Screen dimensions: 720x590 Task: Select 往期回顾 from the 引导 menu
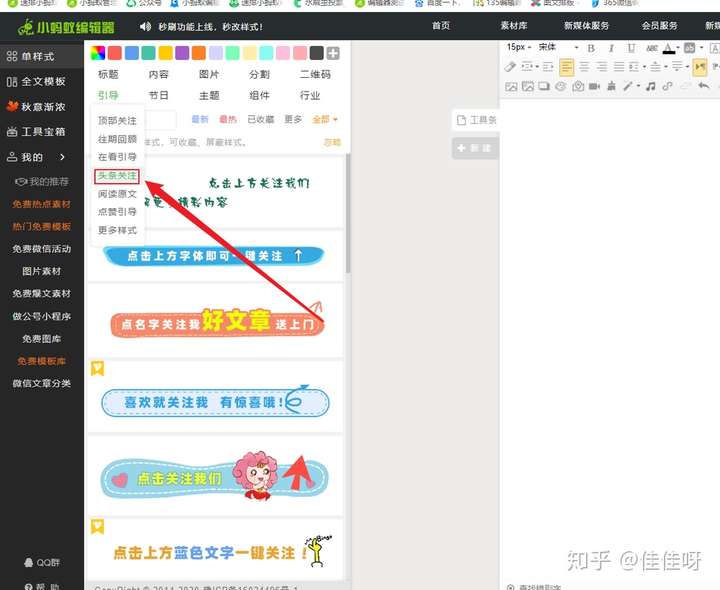click(x=117, y=139)
